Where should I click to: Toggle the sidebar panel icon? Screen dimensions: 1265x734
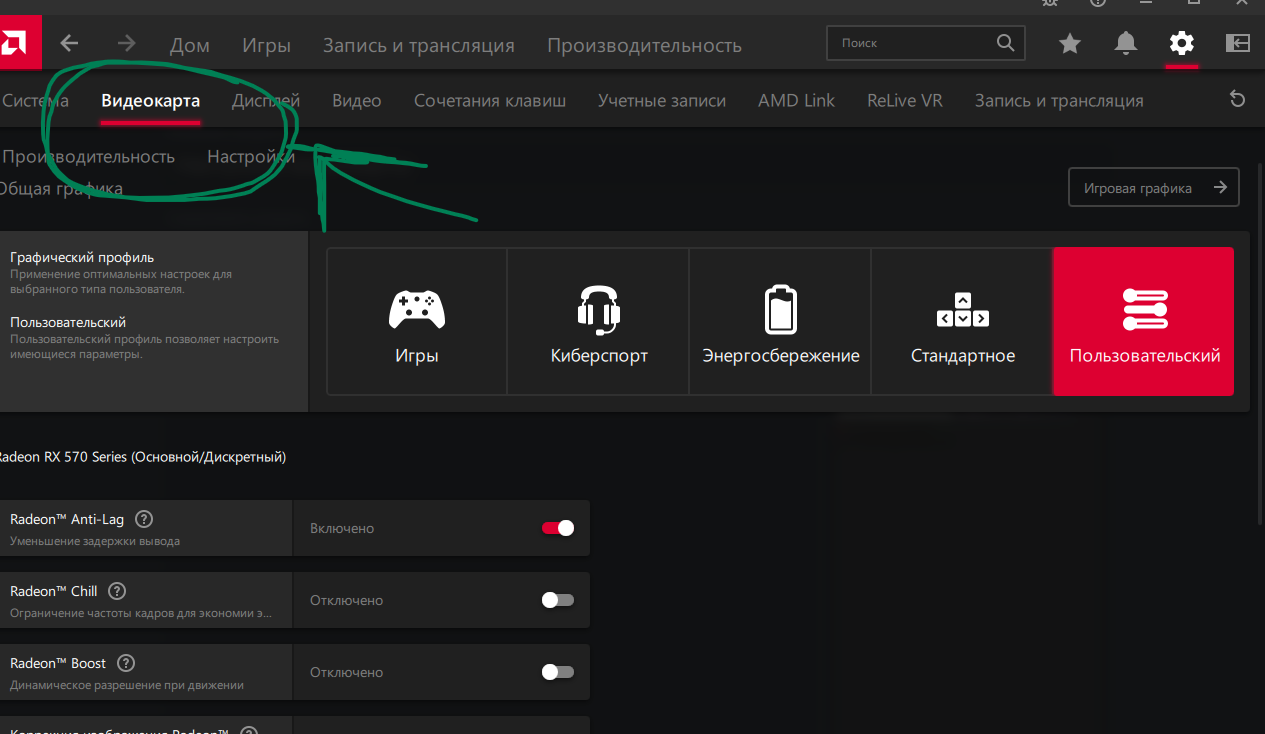tap(1238, 43)
